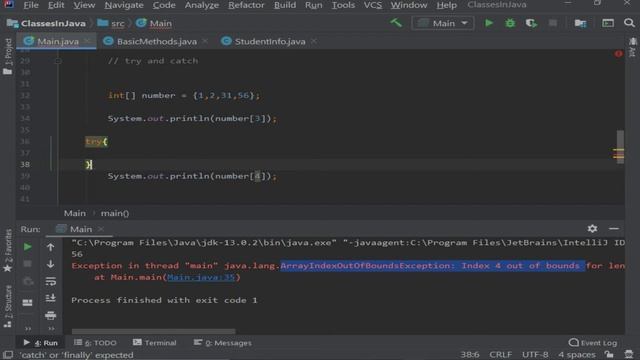Open the Event Log
640x360 pixels.
point(593,343)
